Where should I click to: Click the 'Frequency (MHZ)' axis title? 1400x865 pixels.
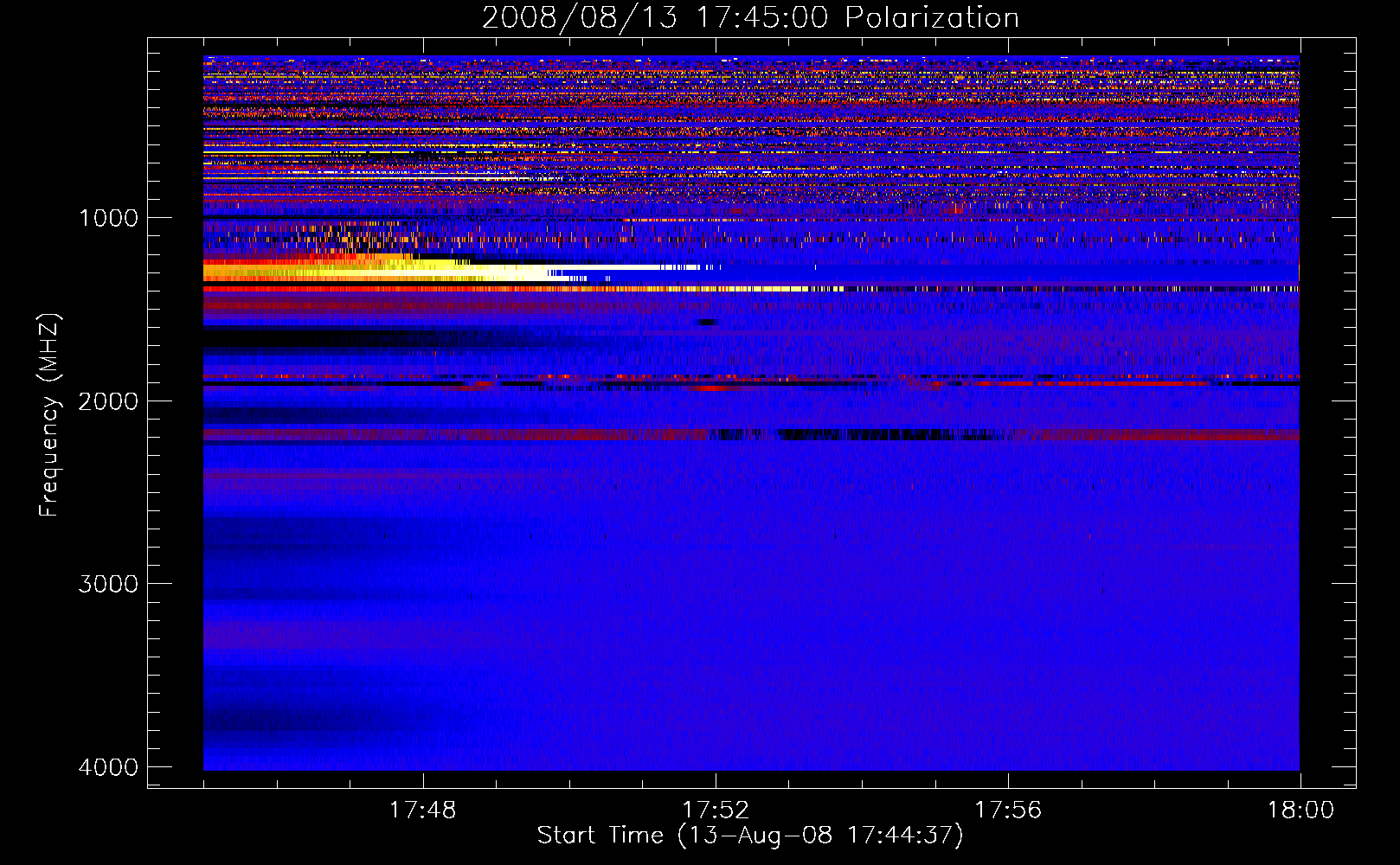point(49,416)
